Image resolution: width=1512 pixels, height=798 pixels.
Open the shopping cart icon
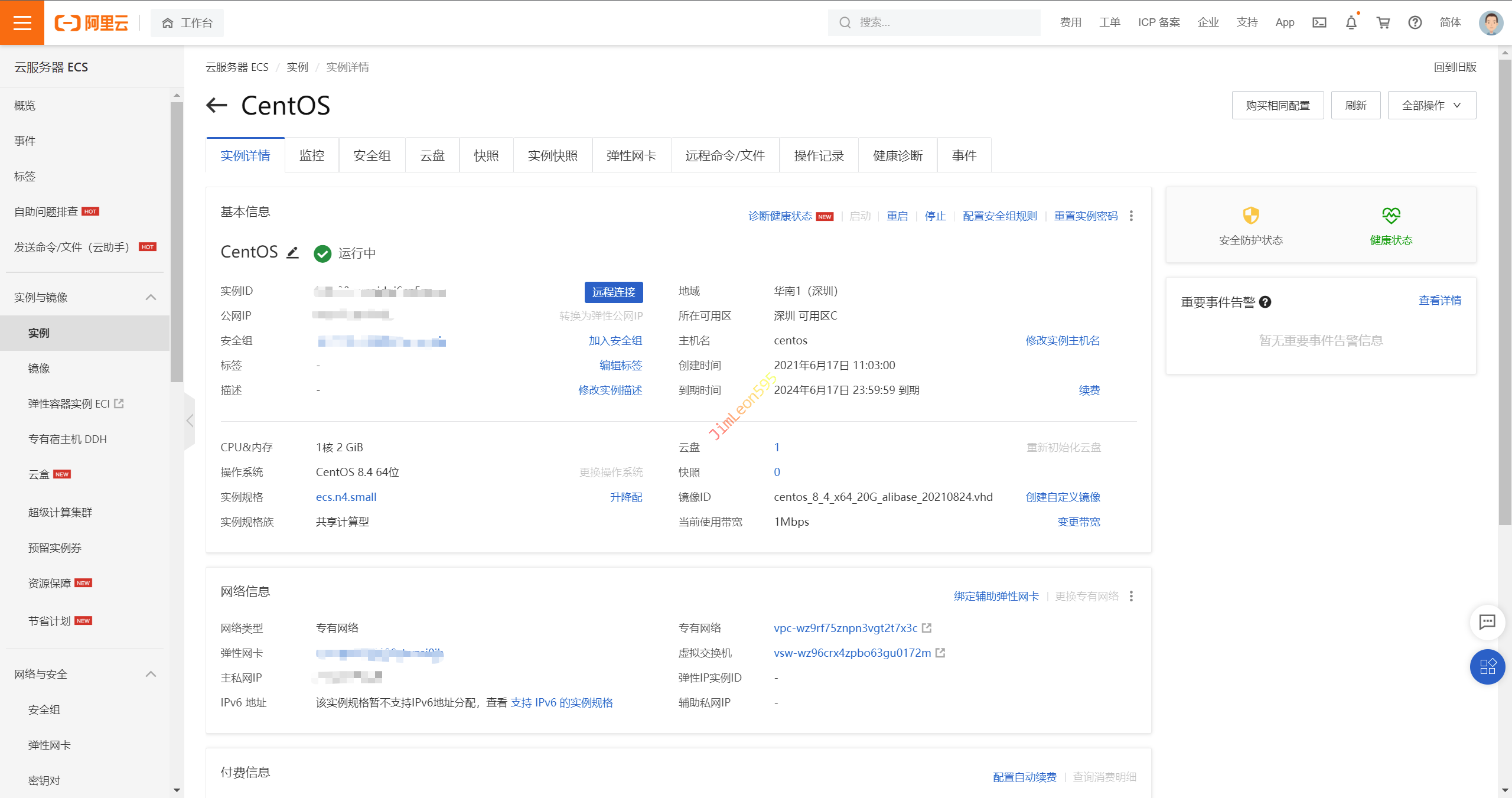pos(1383,22)
